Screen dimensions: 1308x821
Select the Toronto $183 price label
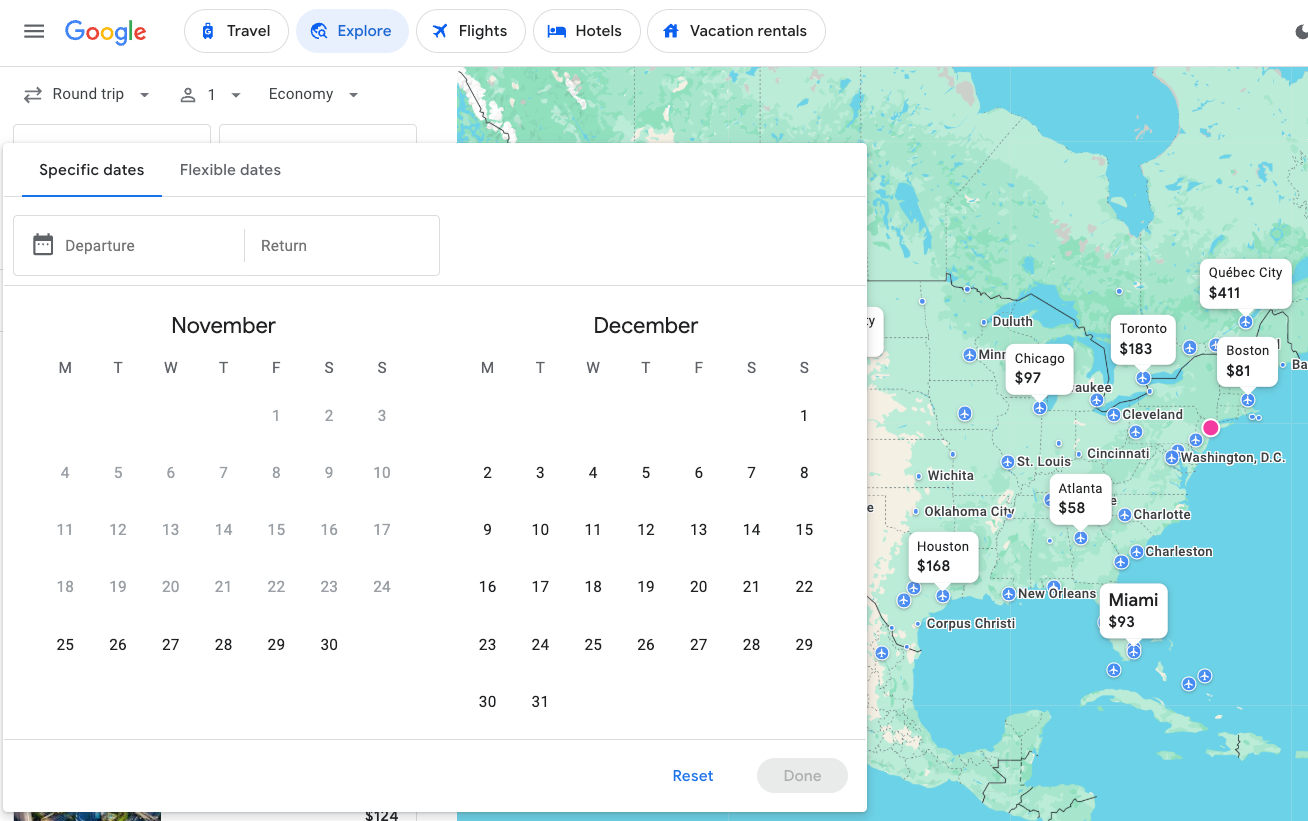pos(1143,339)
